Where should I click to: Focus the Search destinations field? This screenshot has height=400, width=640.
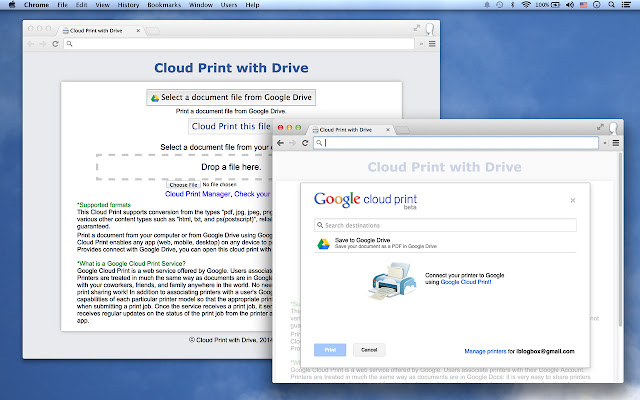445,225
